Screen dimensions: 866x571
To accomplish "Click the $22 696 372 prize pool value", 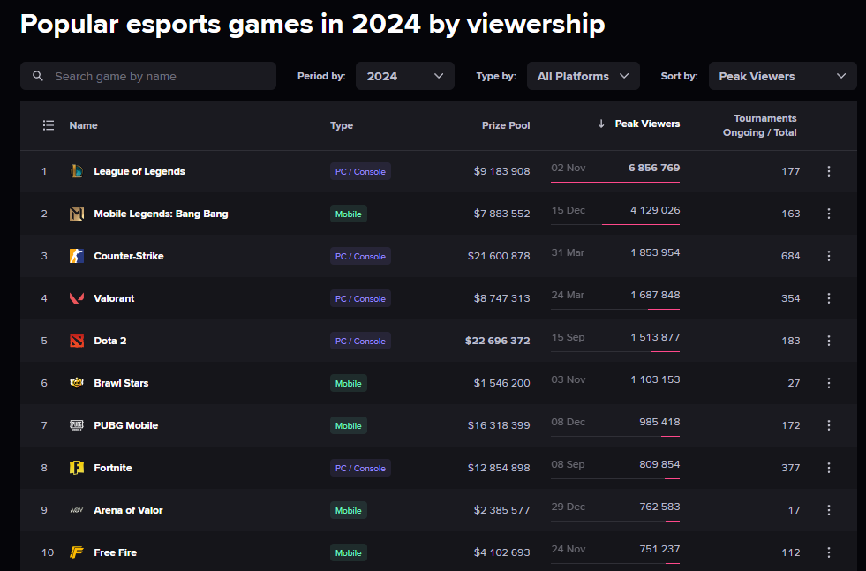I will pos(498,341).
